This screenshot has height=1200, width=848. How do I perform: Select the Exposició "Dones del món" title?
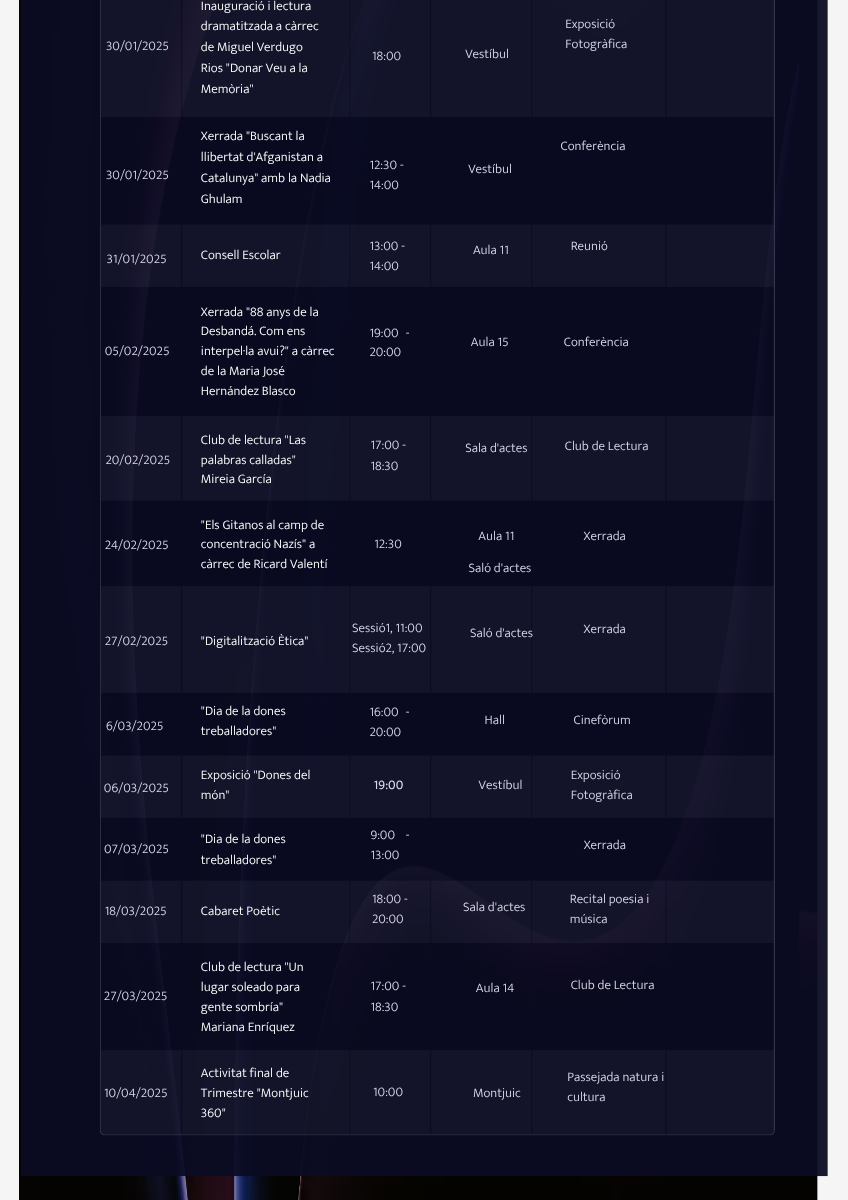(x=255, y=785)
